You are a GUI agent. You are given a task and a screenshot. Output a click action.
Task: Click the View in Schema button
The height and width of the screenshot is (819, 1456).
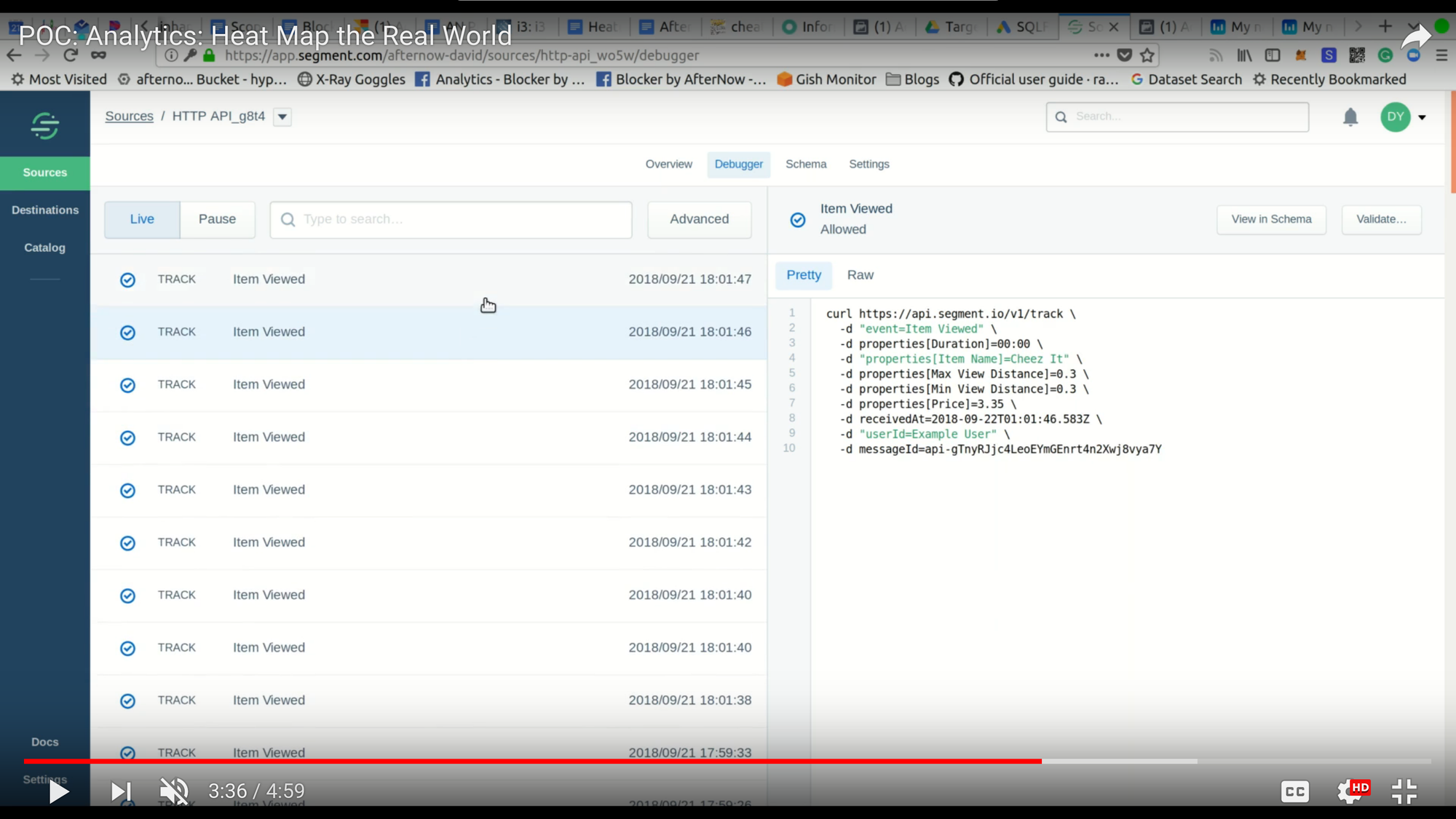click(1271, 219)
